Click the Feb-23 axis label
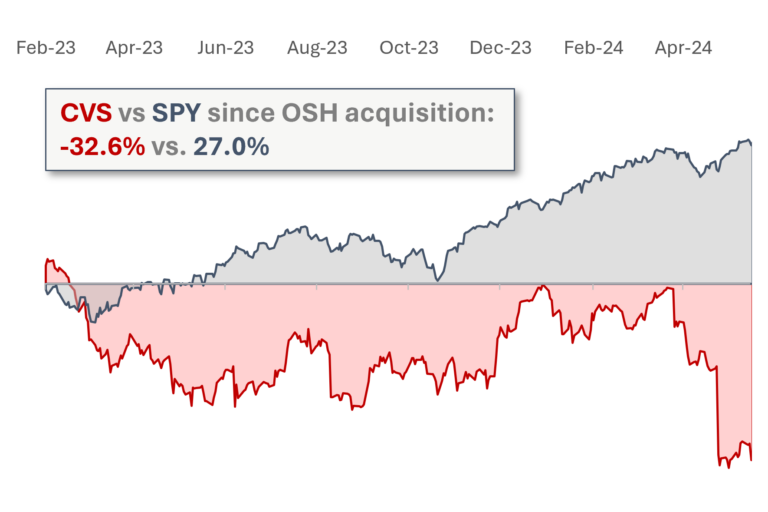Viewport: 768px width, 512px height. 46,48
